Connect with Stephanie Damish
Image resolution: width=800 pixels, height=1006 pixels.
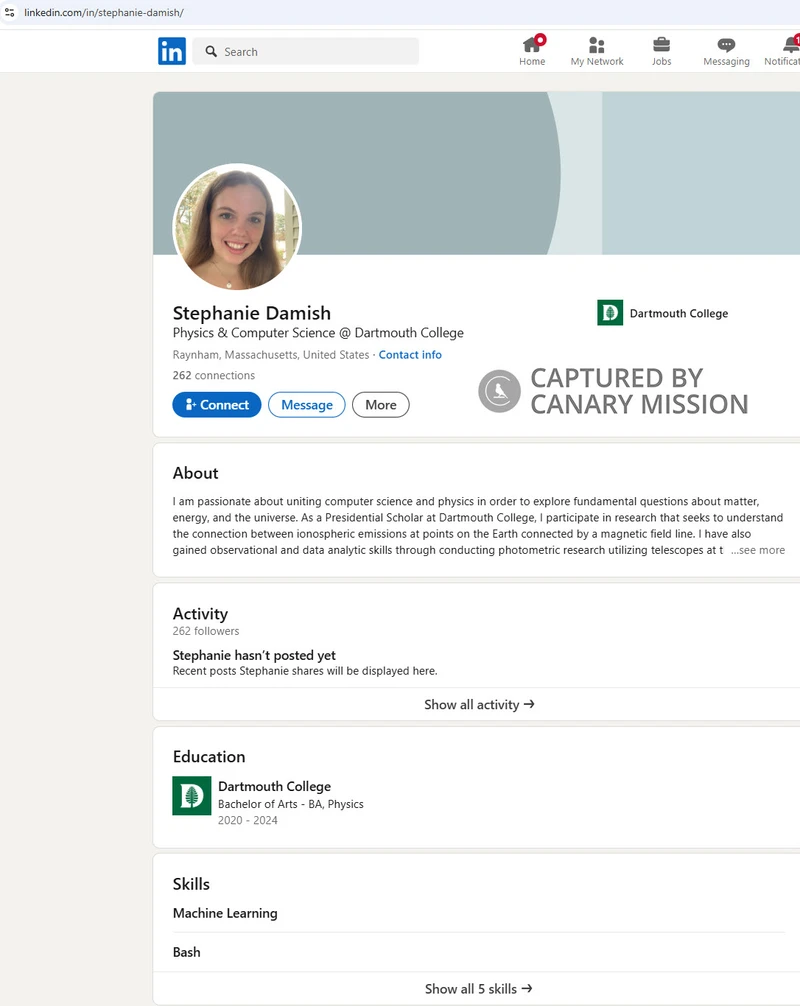[x=217, y=405]
